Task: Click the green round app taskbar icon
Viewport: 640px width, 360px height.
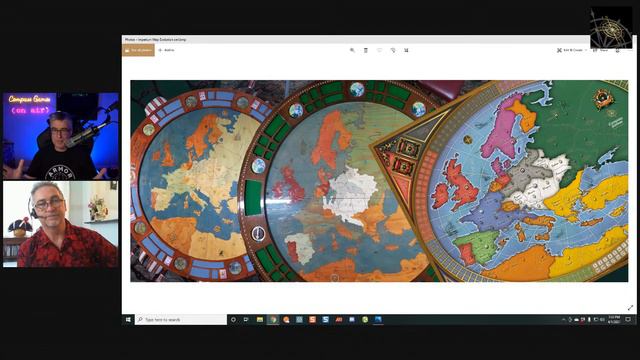Action: pyautogui.click(x=365, y=320)
